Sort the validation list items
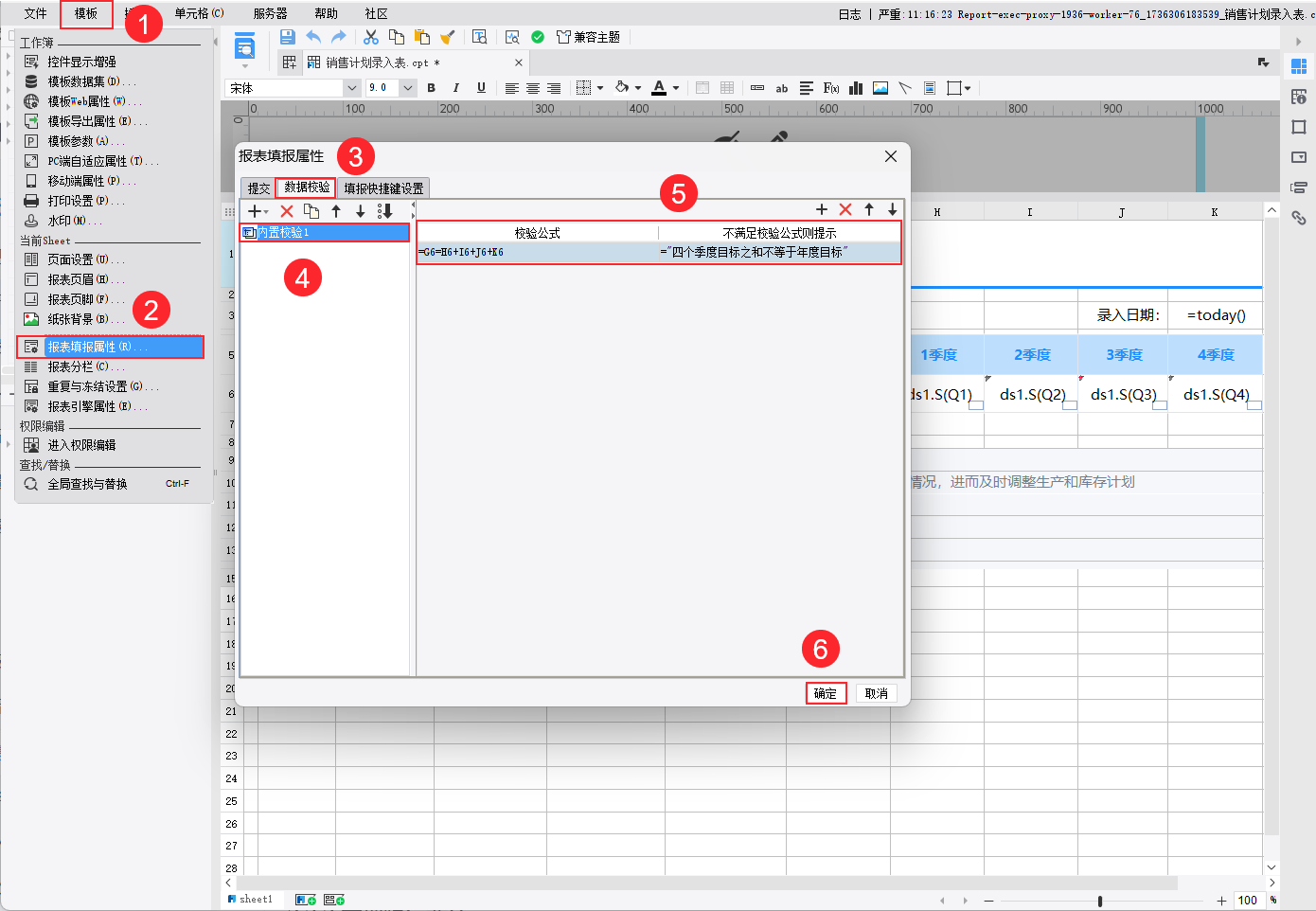This screenshot has width=1316, height=911. (384, 211)
